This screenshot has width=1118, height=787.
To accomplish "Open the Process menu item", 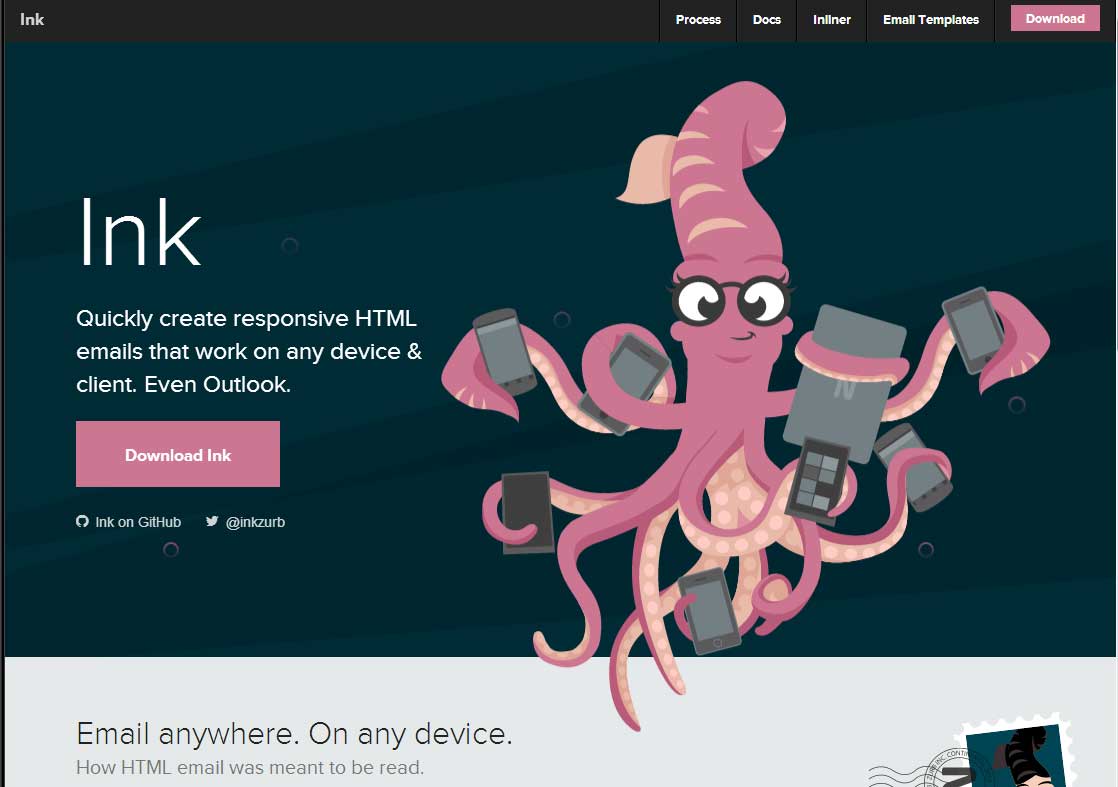I will (x=698, y=20).
